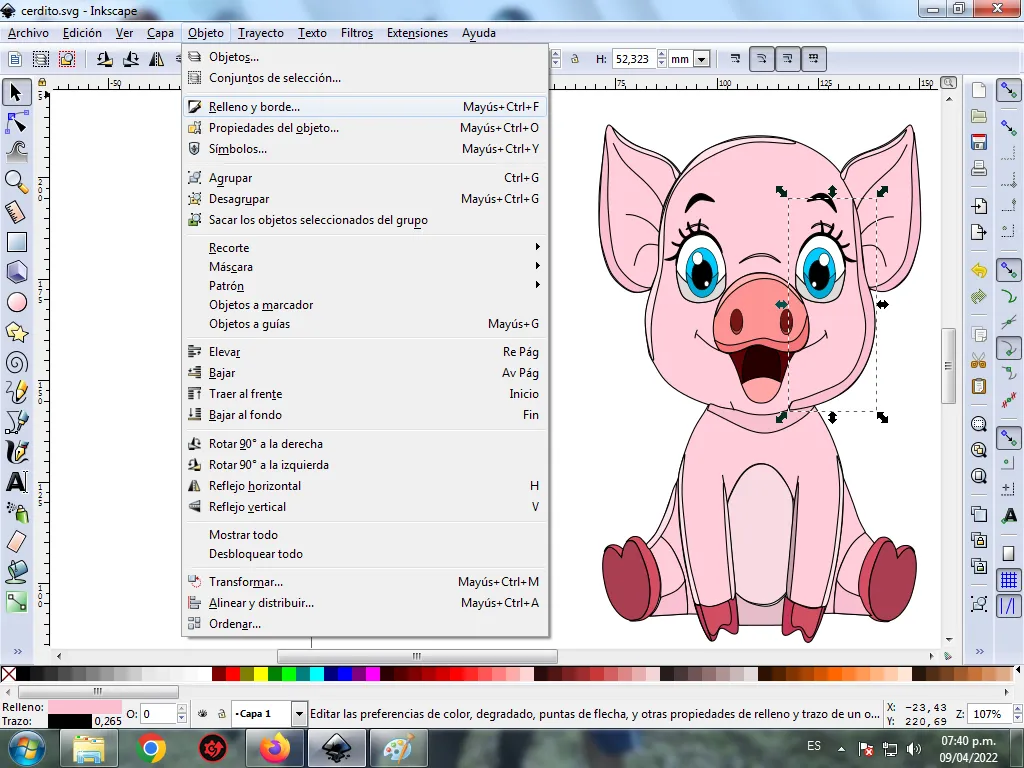
Task: Click Flip horizontal toolbar icon
Action: coord(157,59)
